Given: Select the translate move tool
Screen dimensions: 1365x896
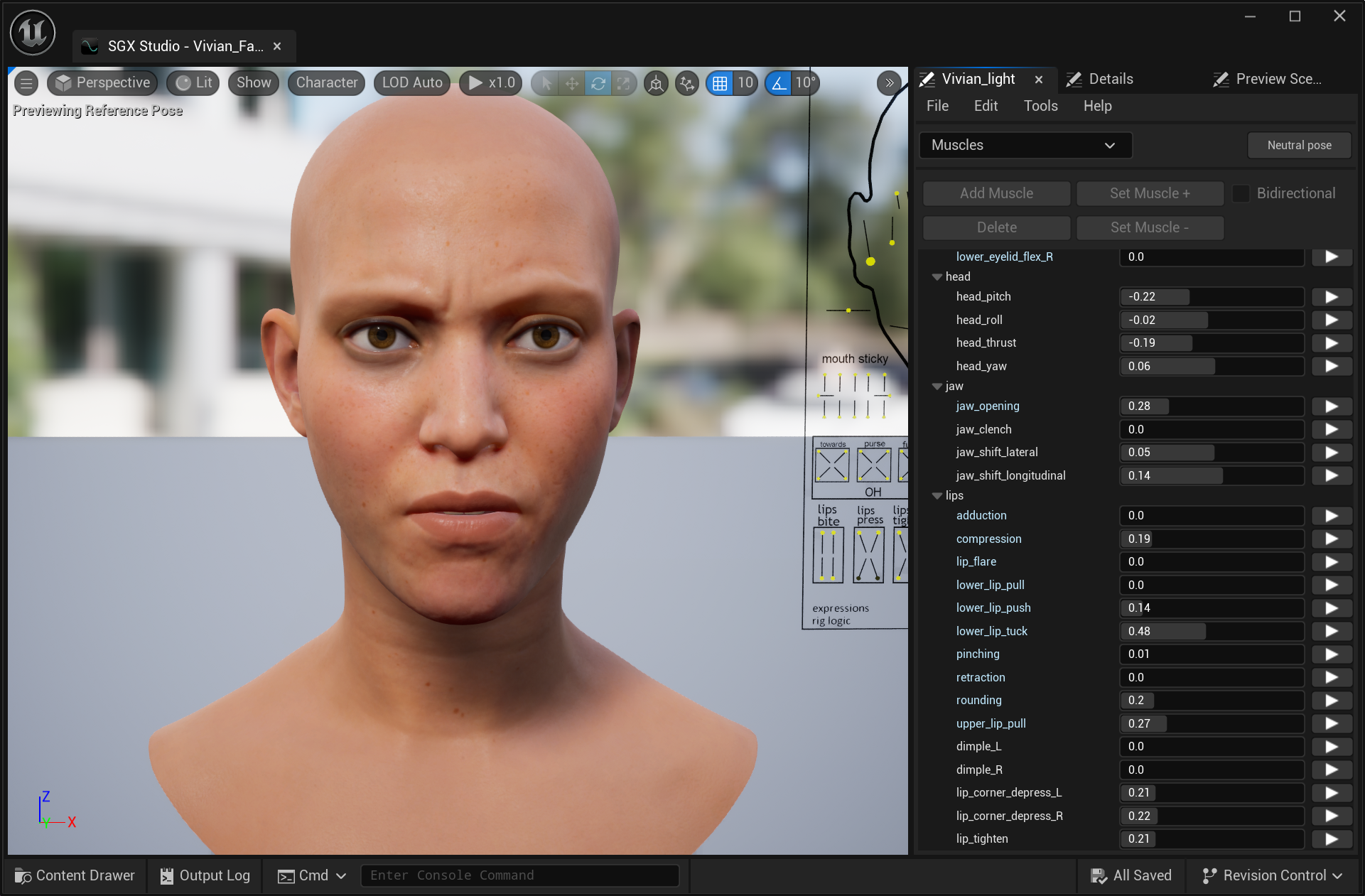Looking at the screenshot, I should 572,83.
